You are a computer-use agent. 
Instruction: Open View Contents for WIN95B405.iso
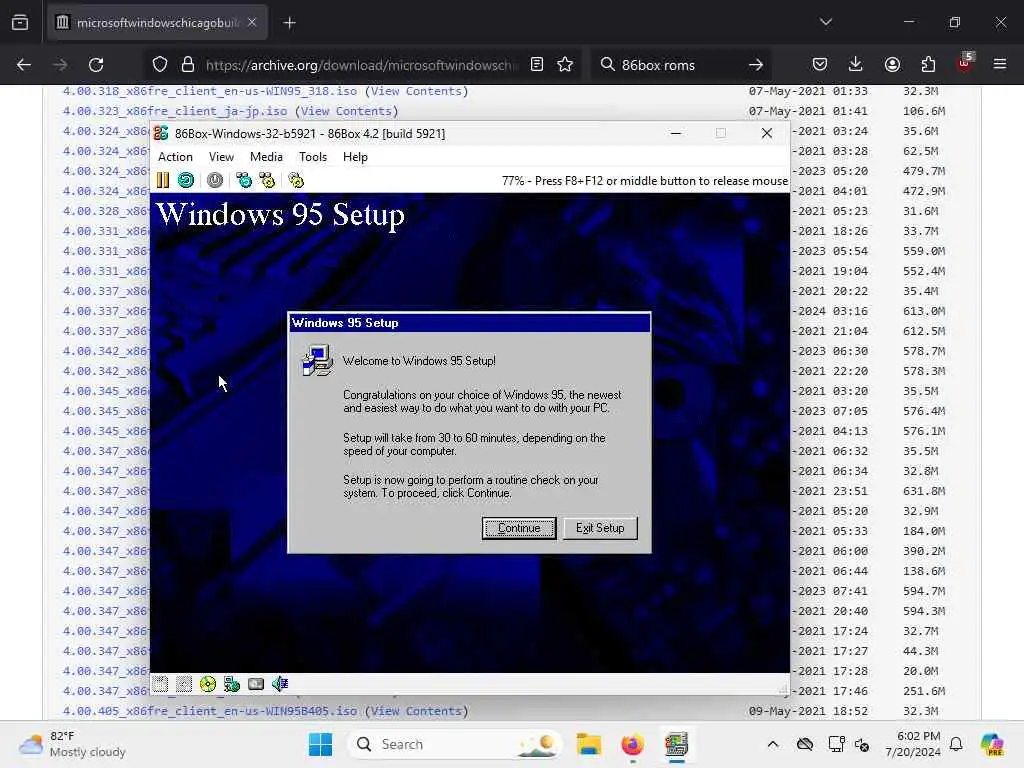point(417,711)
